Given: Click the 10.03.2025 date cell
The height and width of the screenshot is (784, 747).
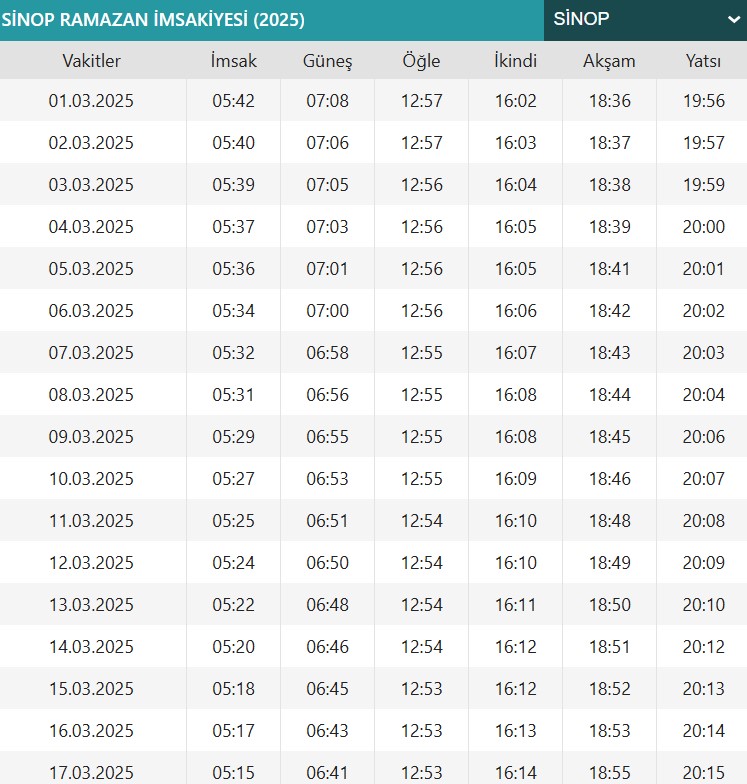Looking at the screenshot, I should pyautogui.click(x=92, y=479).
